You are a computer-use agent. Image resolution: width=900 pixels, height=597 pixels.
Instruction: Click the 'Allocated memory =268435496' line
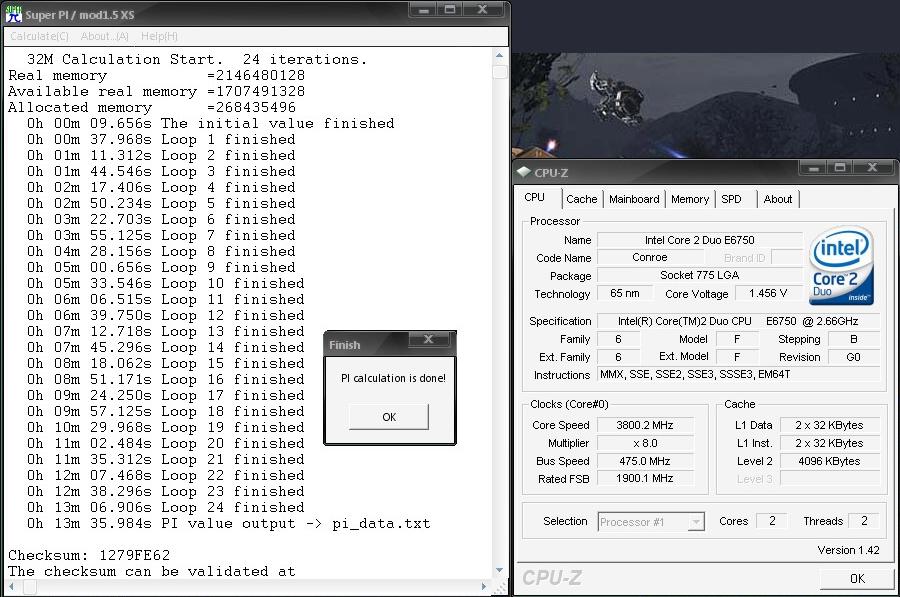click(x=152, y=108)
